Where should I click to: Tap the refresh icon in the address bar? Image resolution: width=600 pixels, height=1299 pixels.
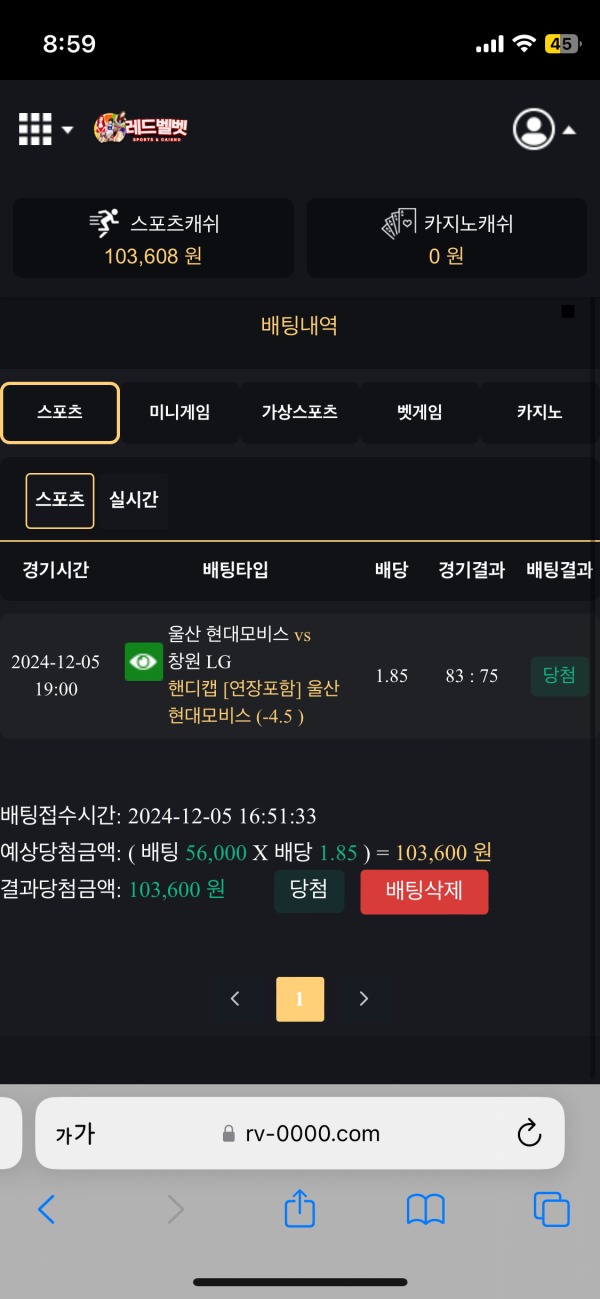[x=529, y=1133]
